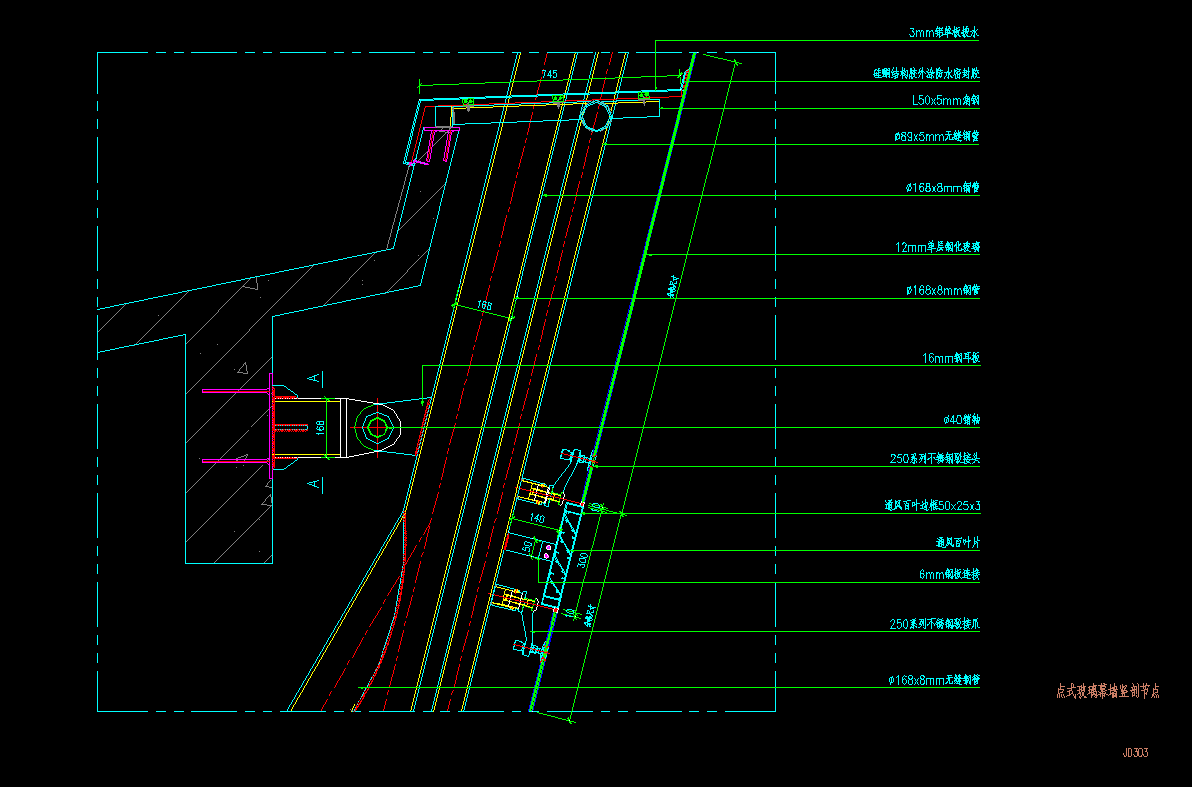Viewport: 1192px width, 787px height.
Task: Click the ø89x5mm seamless steel pipe label
Action: 936,136
